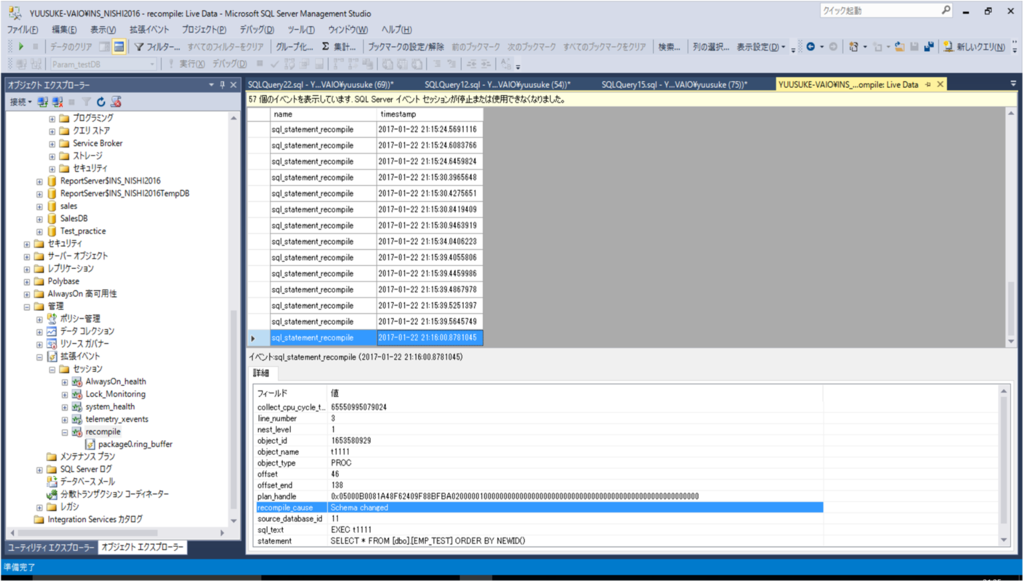Viewport: 1024px width, 582px height.
Task: Click the blue navigate back arrow icon
Action: click(x=810, y=47)
